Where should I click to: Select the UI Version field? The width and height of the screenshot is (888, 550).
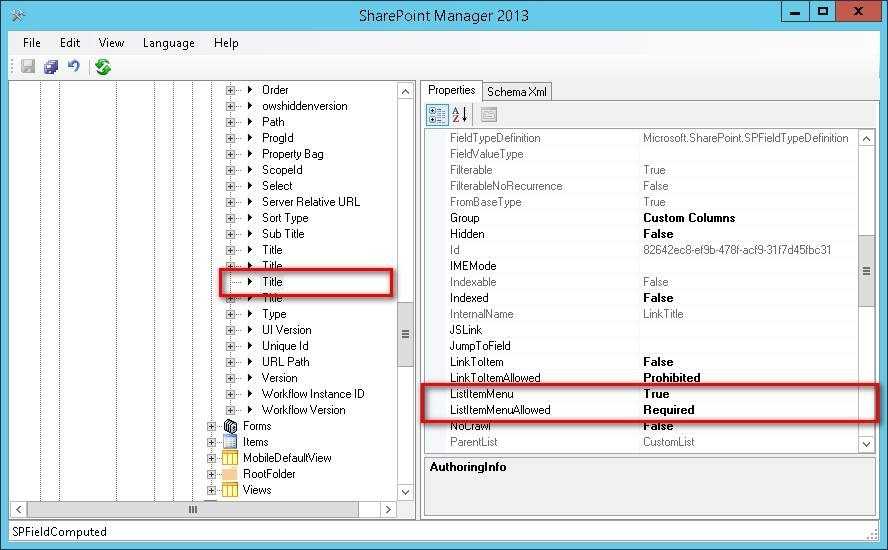[x=287, y=330]
